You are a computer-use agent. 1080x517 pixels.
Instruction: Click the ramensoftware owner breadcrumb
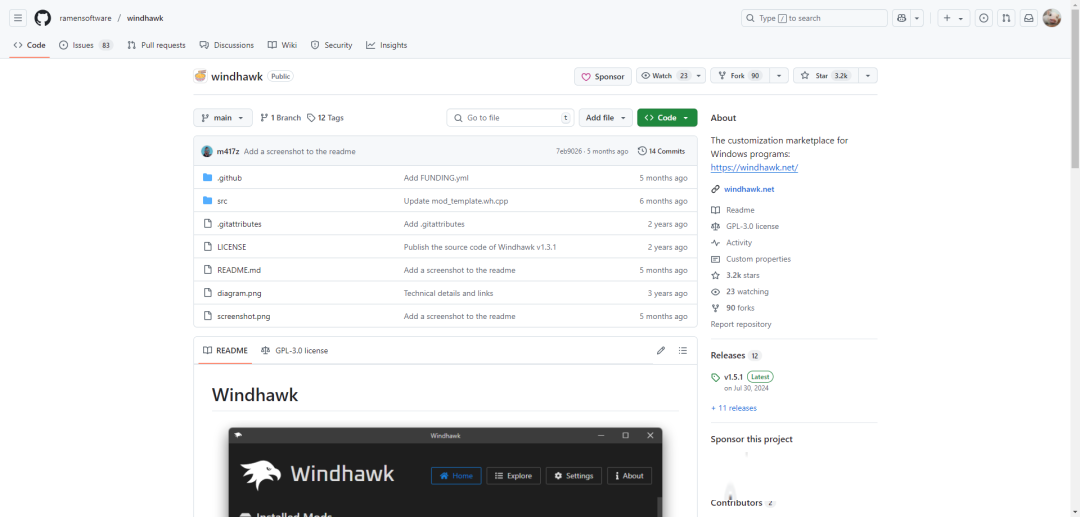point(85,19)
